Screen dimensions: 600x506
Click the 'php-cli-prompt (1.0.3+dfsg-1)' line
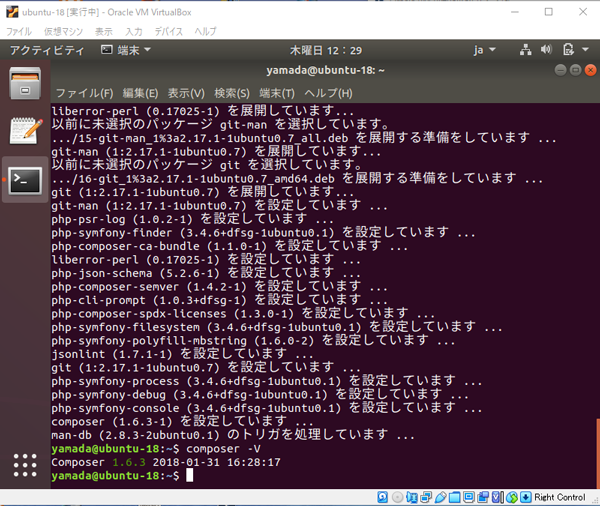pyautogui.click(x=219, y=300)
